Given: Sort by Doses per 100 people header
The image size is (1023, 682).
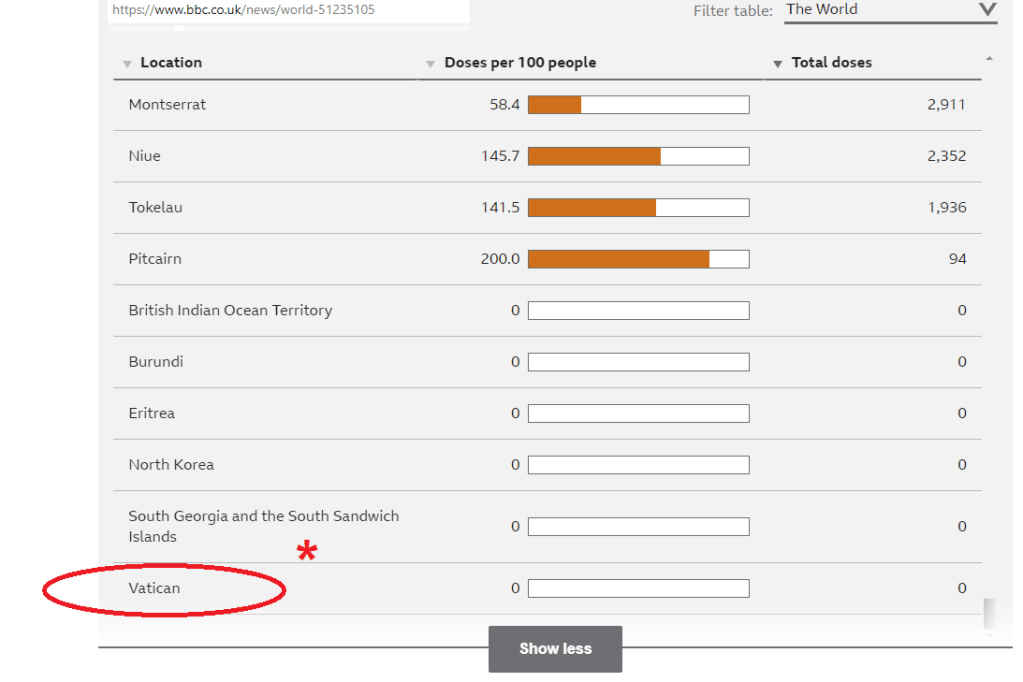Looking at the screenshot, I should [520, 63].
